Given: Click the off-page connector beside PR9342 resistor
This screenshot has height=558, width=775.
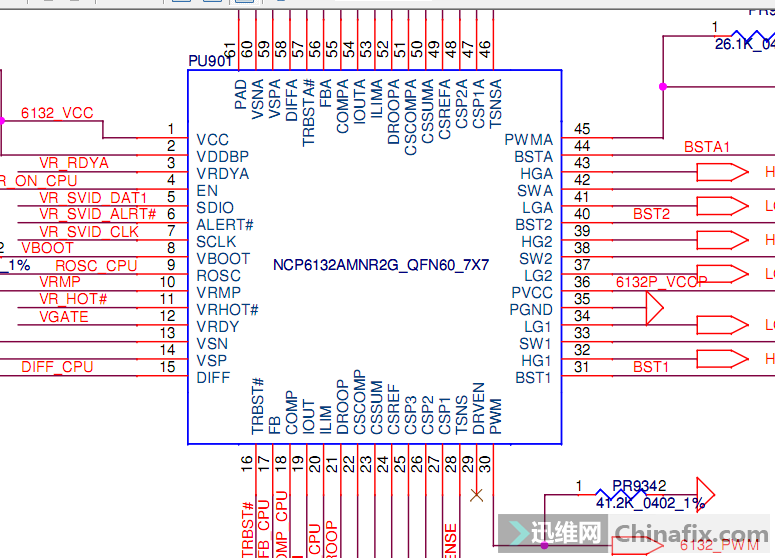Looking at the screenshot, I should tap(705, 493).
